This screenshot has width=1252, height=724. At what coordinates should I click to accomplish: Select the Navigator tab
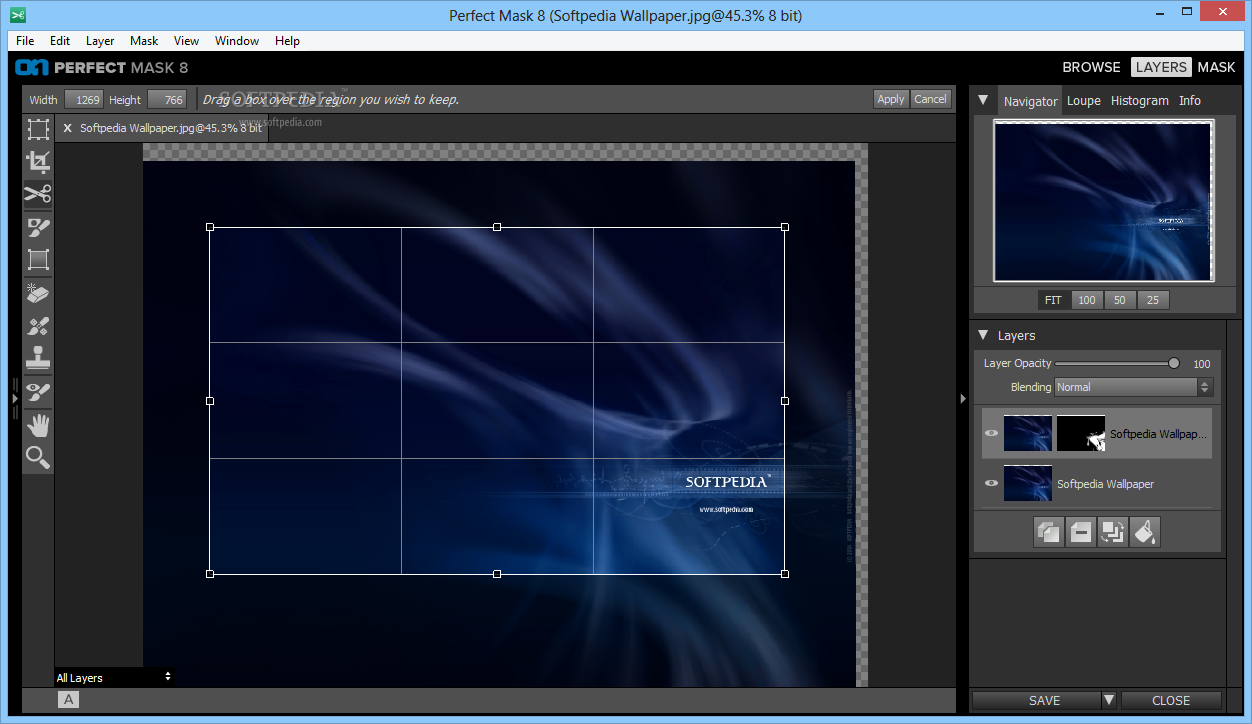[1030, 101]
